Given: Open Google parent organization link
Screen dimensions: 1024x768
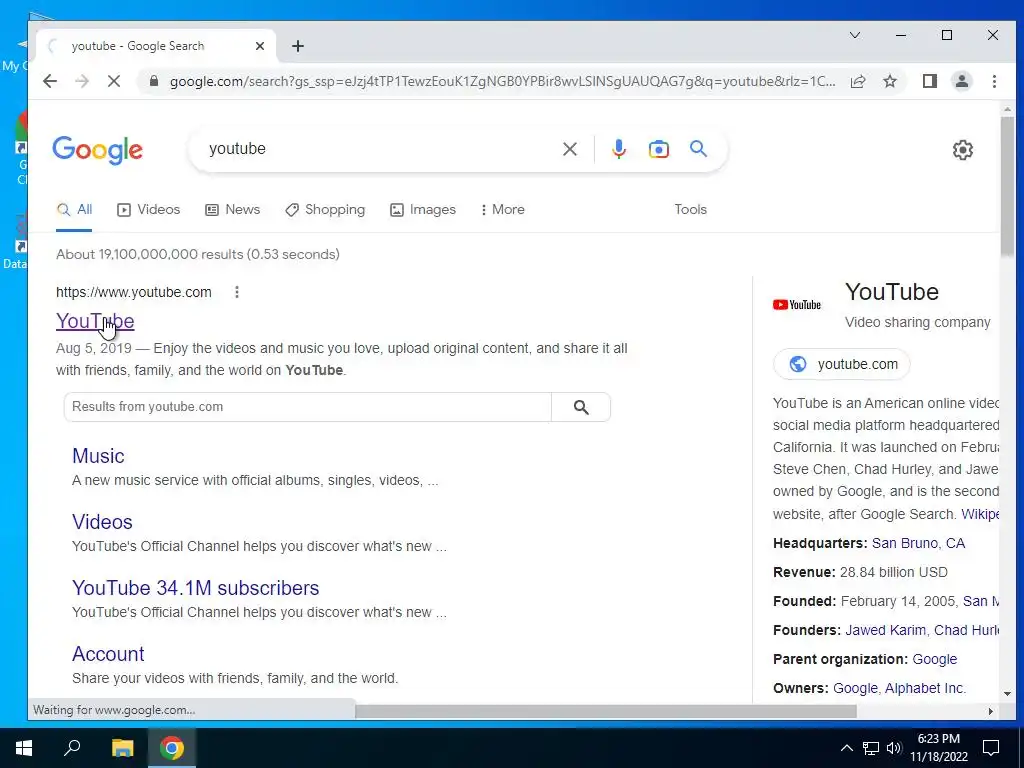Looking at the screenshot, I should [935, 659].
